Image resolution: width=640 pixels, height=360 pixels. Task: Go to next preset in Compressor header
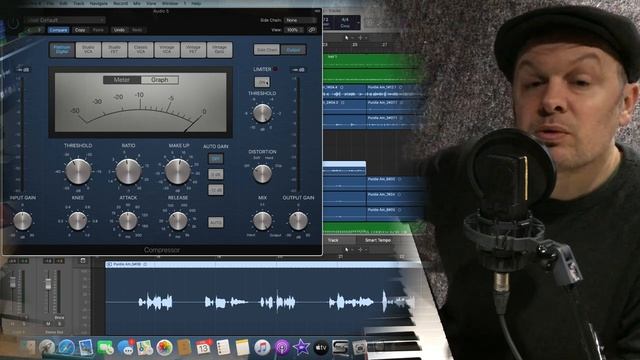pyautogui.click(x=40, y=30)
